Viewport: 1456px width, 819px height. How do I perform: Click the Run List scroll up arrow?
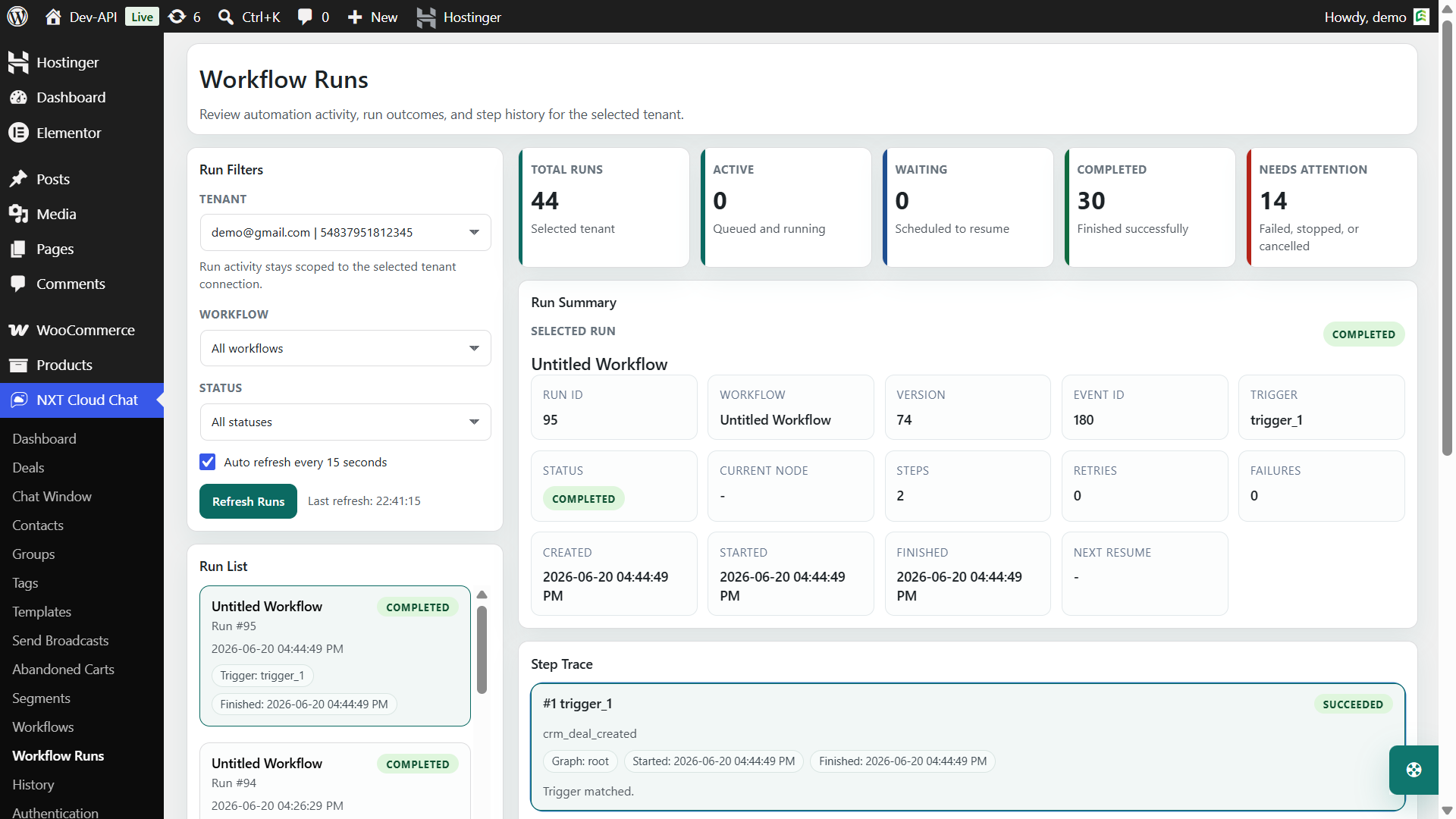(x=482, y=595)
